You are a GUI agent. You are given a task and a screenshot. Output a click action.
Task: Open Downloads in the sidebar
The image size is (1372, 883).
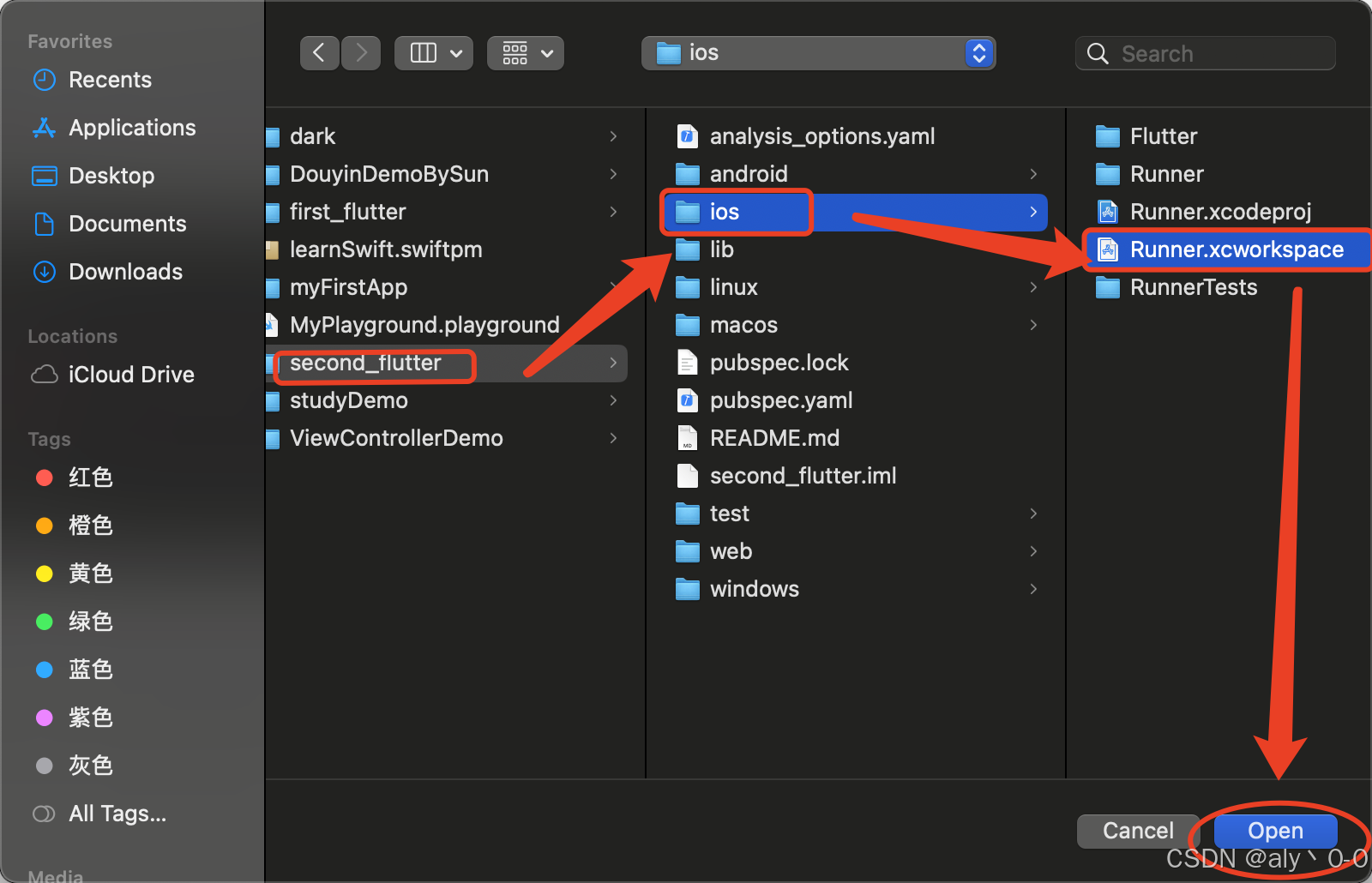125,272
